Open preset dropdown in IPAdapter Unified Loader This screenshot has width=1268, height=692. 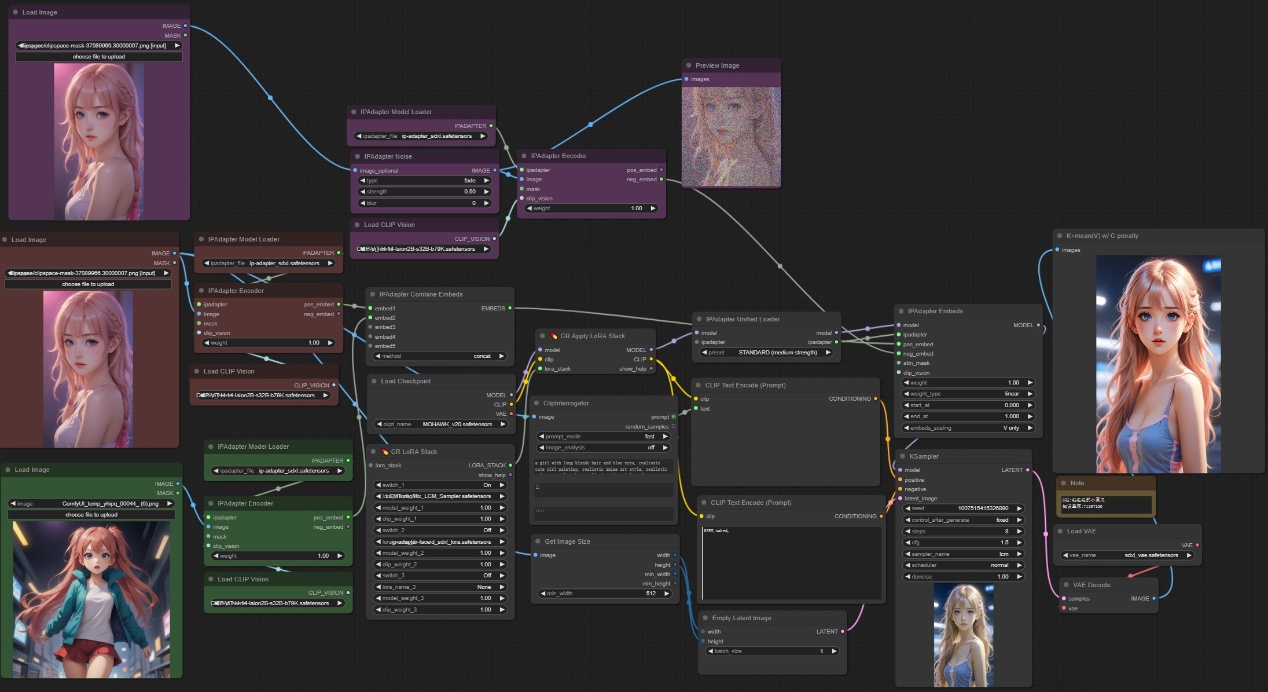click(765, 352)
